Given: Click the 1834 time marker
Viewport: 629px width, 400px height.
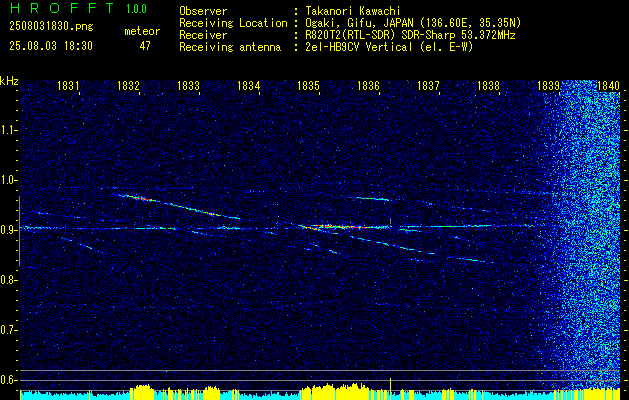Looking at the screenshot, I should pos(248,85).
